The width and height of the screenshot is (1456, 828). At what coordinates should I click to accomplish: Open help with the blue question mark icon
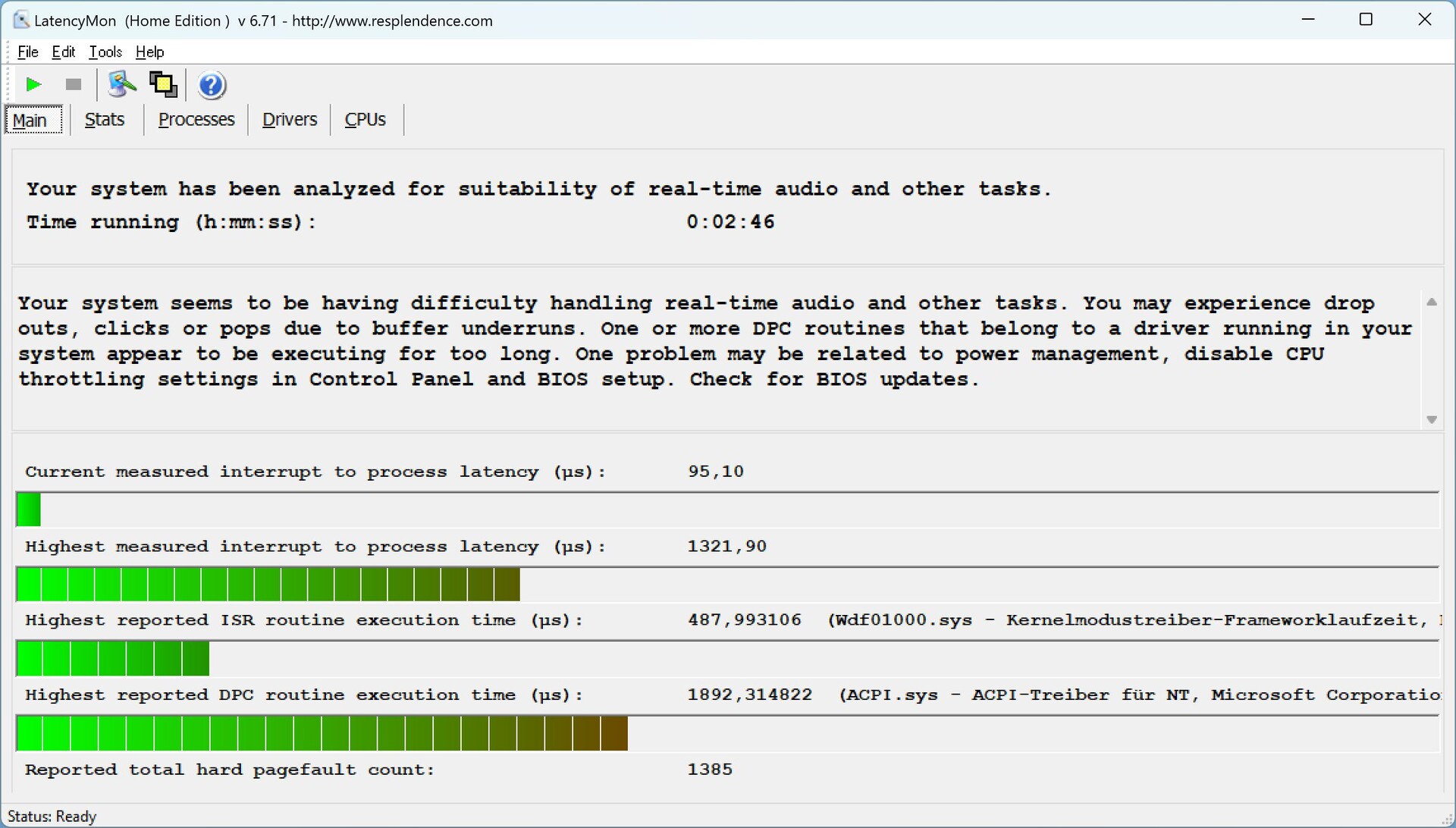(x=212, y=85)
